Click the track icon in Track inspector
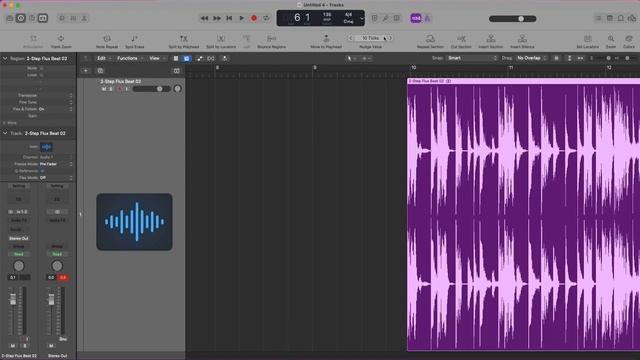 point(46,147)
